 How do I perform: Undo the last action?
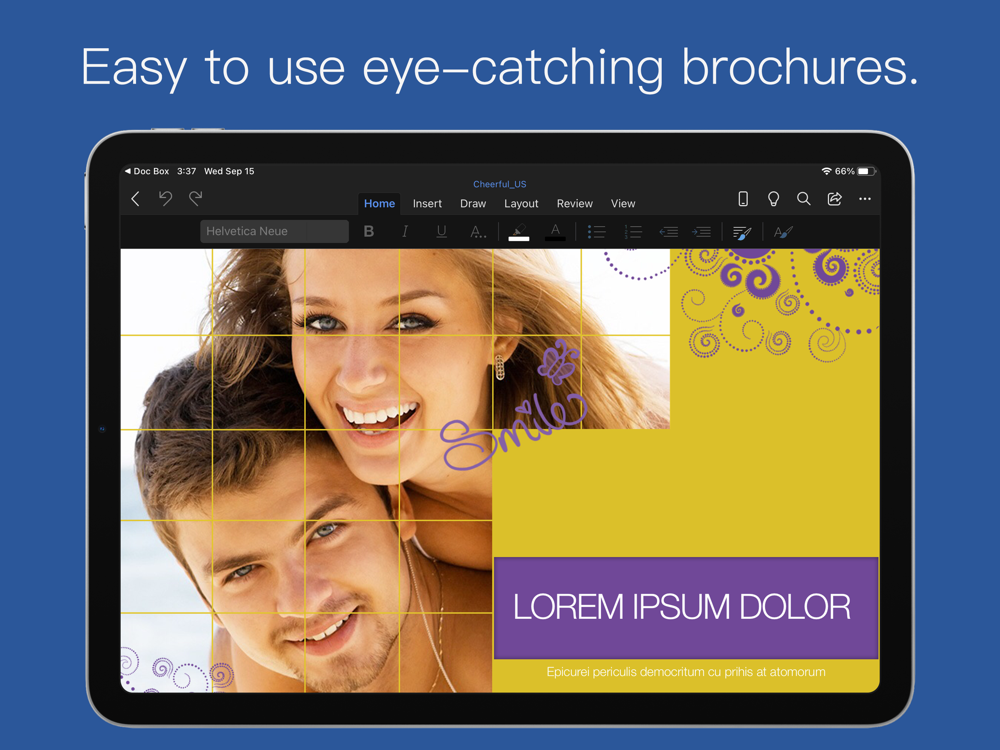click(x=165, y=199)
